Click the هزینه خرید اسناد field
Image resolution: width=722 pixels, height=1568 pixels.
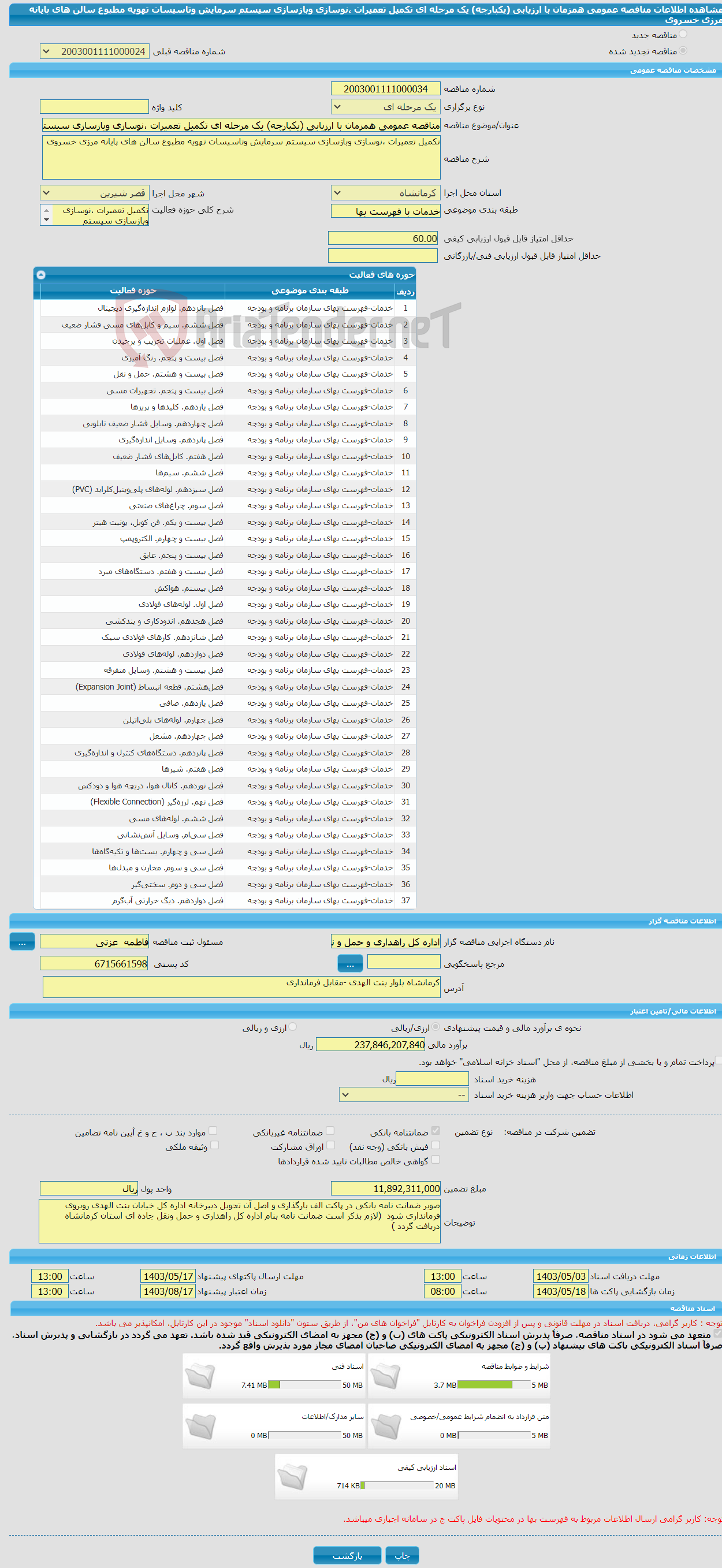pyautogui.click(x=432, y=1079)
